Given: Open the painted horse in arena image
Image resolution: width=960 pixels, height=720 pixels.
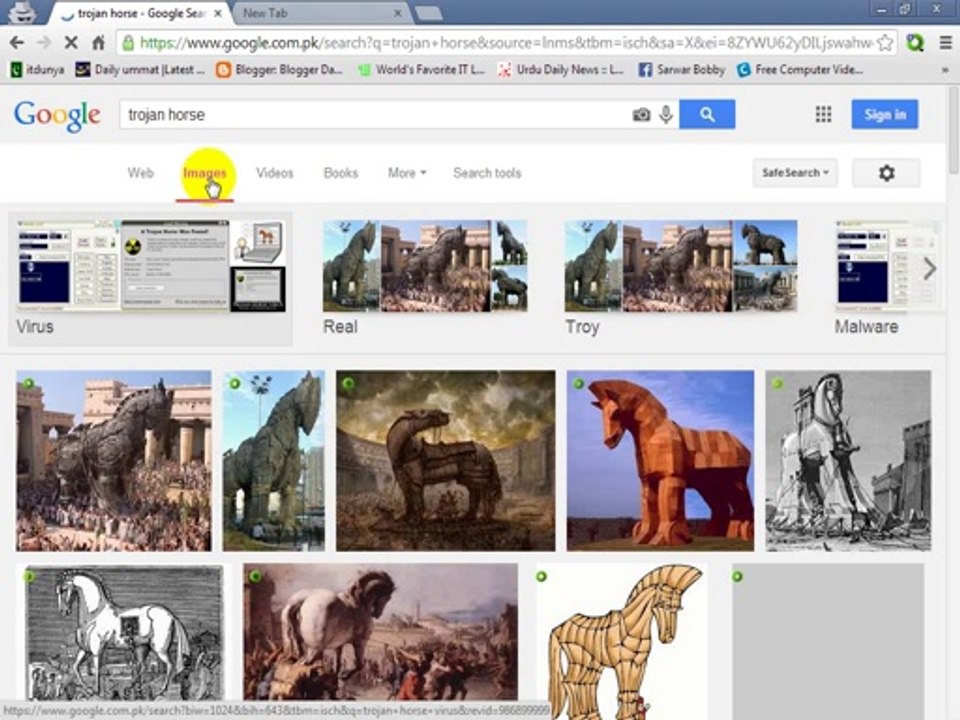Looking at the screenshot, I should (x=446, y=460).
